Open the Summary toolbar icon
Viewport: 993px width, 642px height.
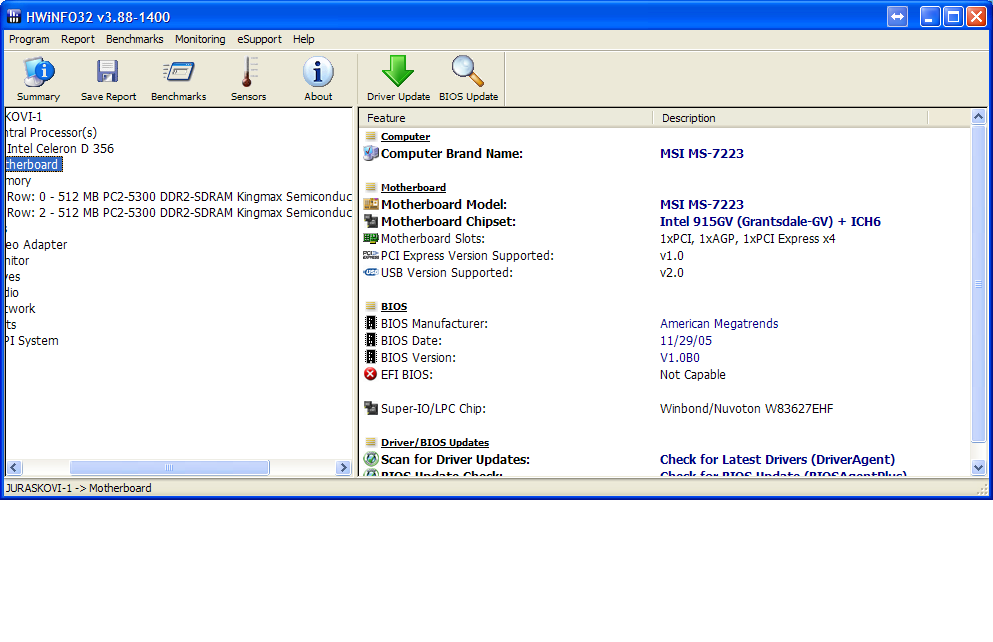(x=38, y=78)
